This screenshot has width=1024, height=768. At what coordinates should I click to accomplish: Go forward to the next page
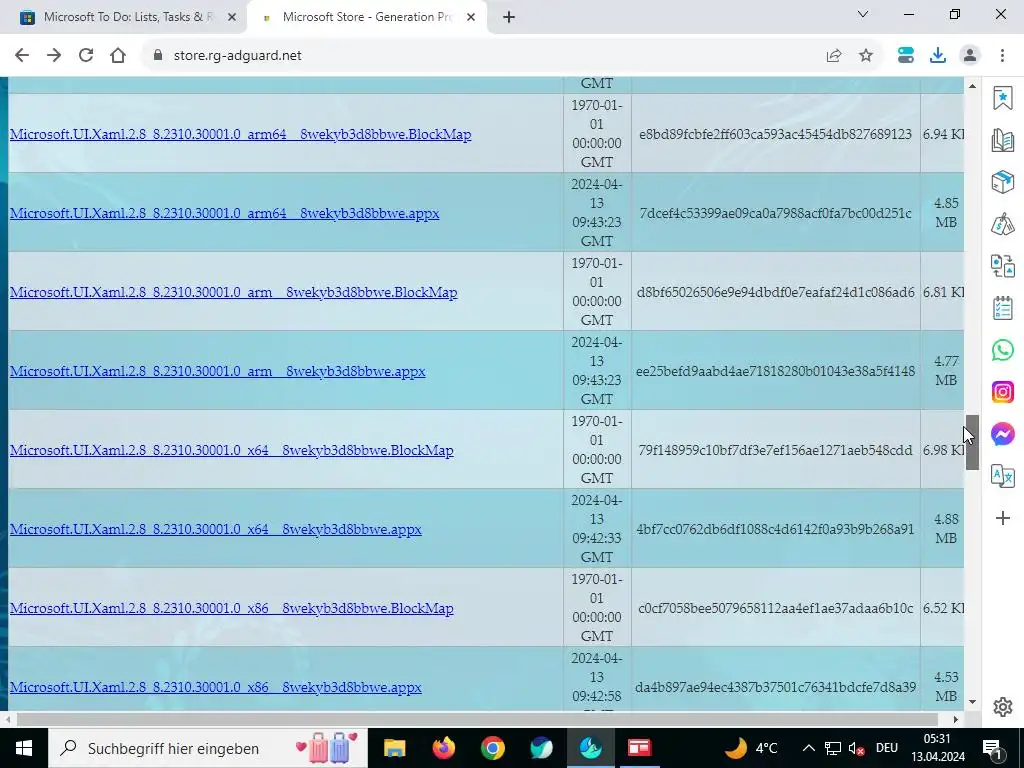pyautogui.click(x=54, y=56)
